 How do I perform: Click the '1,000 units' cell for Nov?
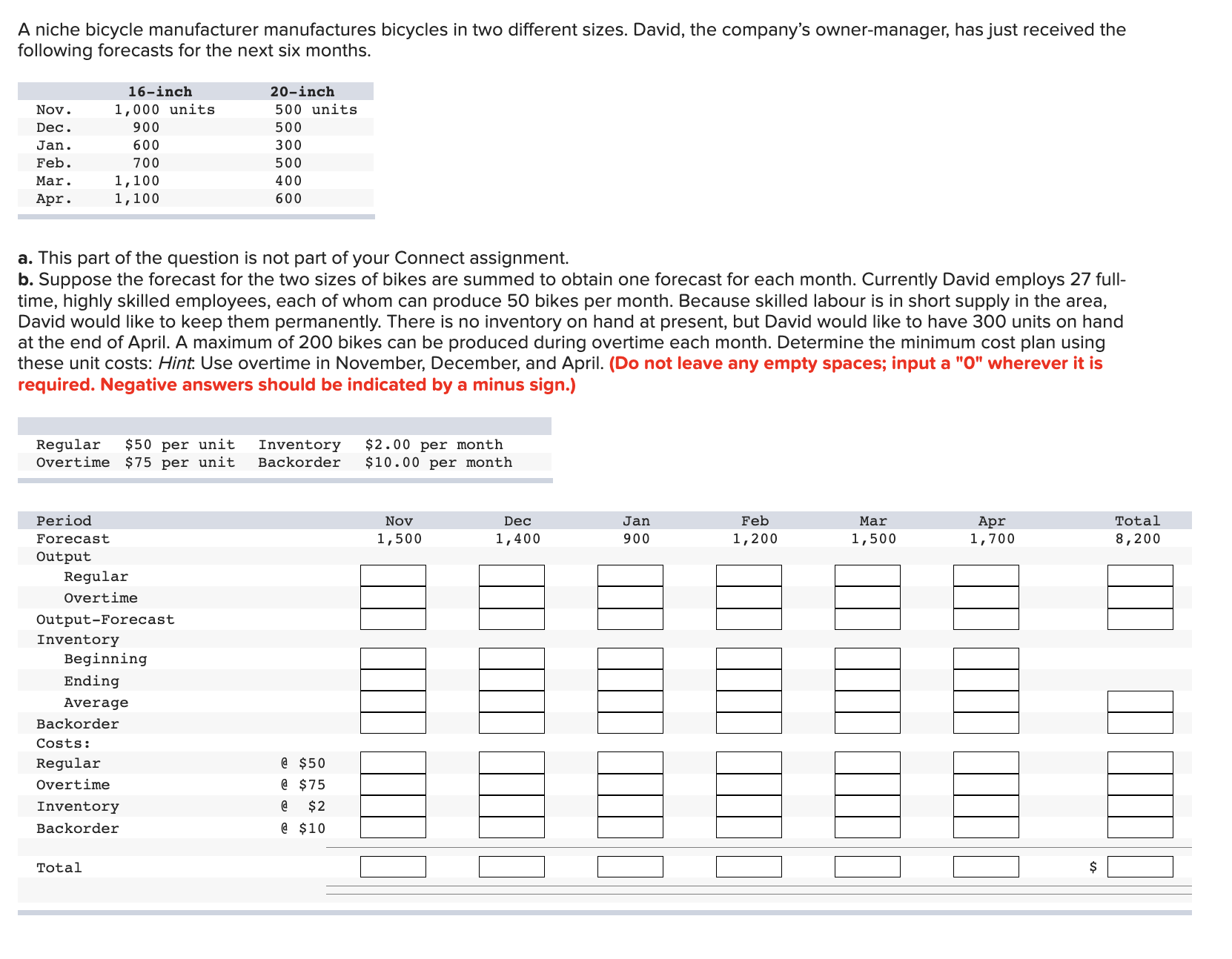point(165,110)
